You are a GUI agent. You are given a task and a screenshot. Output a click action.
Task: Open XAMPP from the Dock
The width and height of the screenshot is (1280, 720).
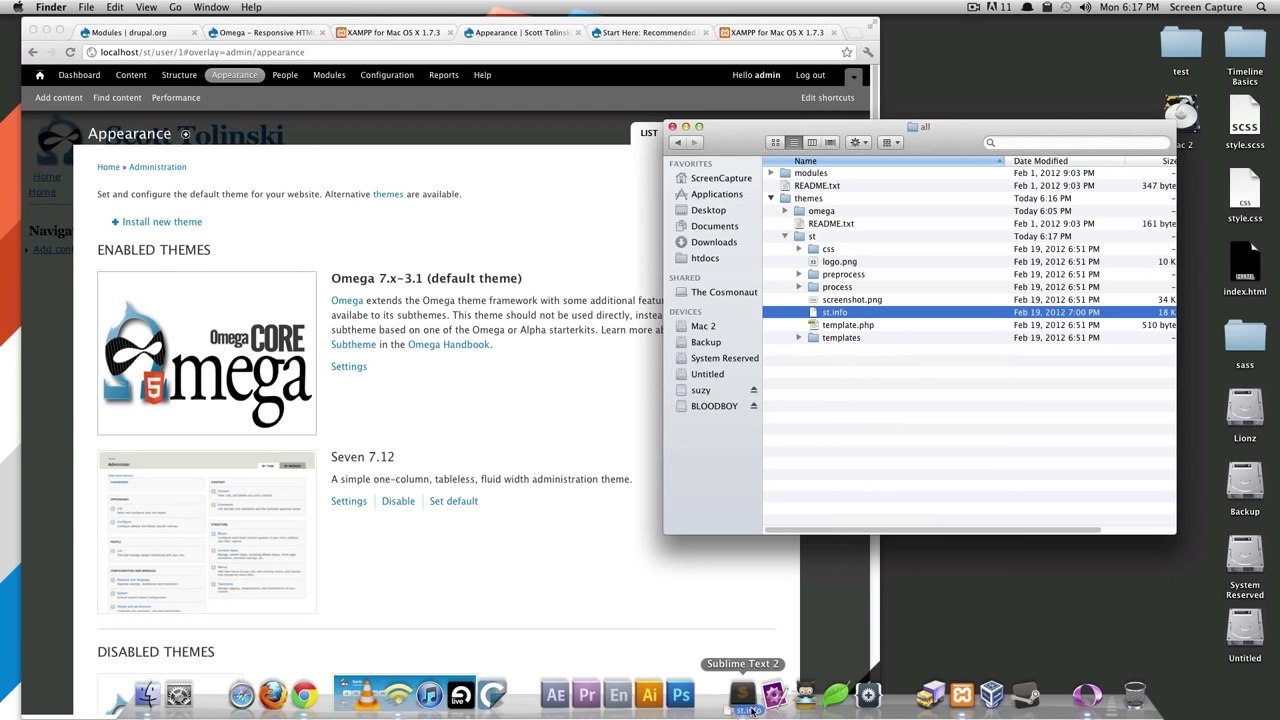coord(962,694)
